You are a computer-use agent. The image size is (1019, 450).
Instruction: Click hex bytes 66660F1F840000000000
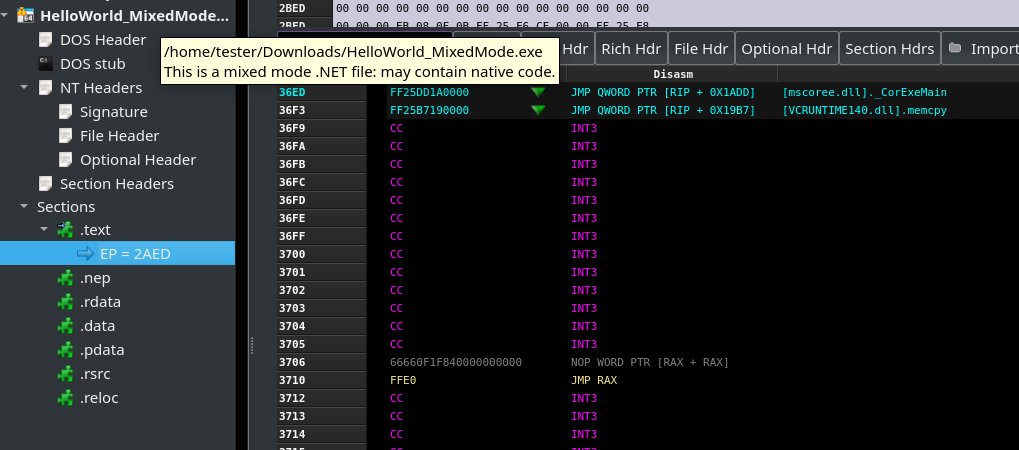[x=456, y=362]
